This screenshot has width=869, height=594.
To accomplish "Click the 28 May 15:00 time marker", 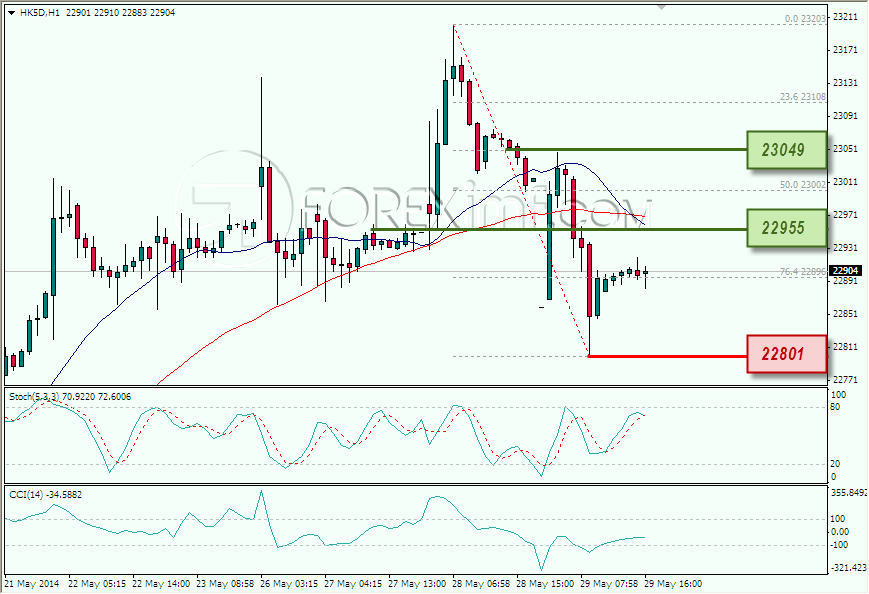I will click(x=539, y=583).
